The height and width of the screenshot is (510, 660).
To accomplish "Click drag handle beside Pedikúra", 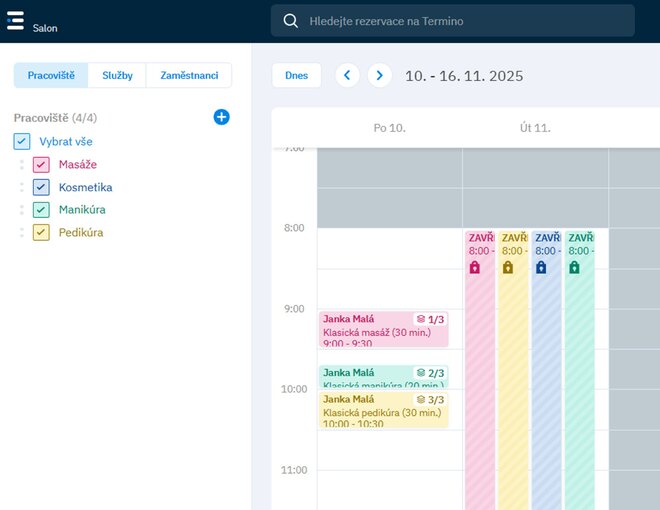I will (x=22, y=233).
